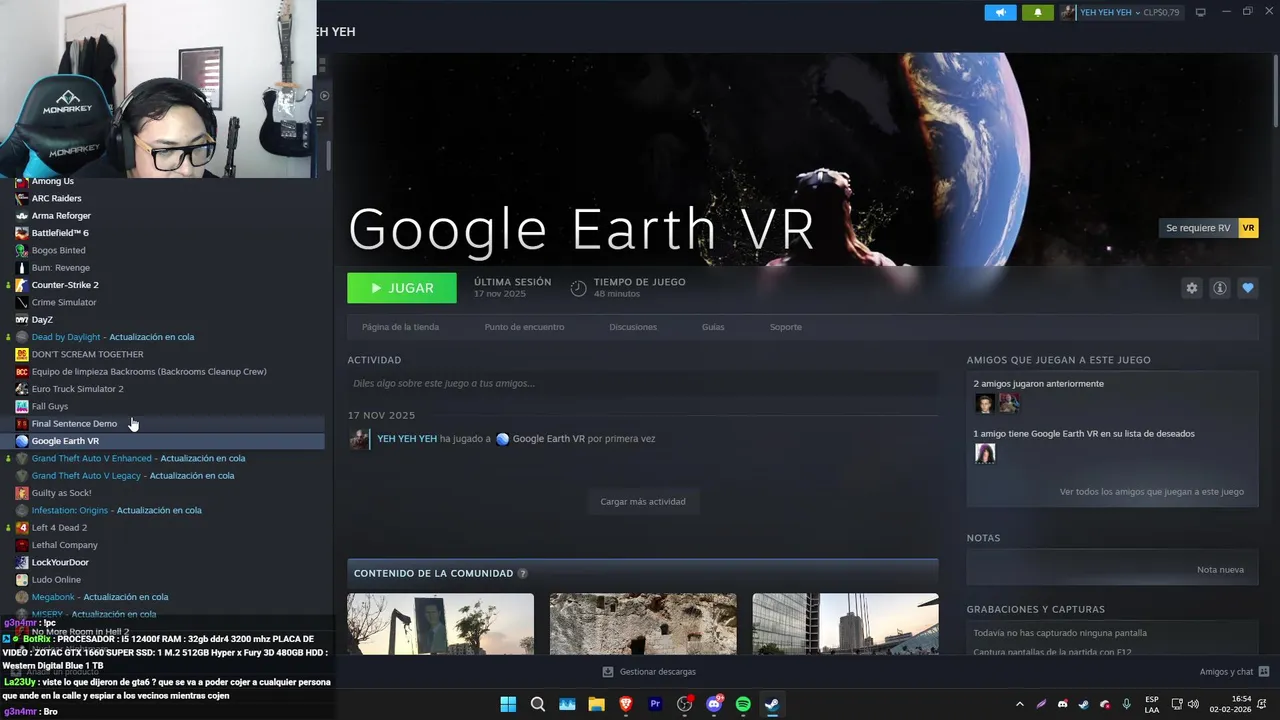This screenshot has width=1280, height=720.
Task: Open Soporte tab
Action: (786, 327)
